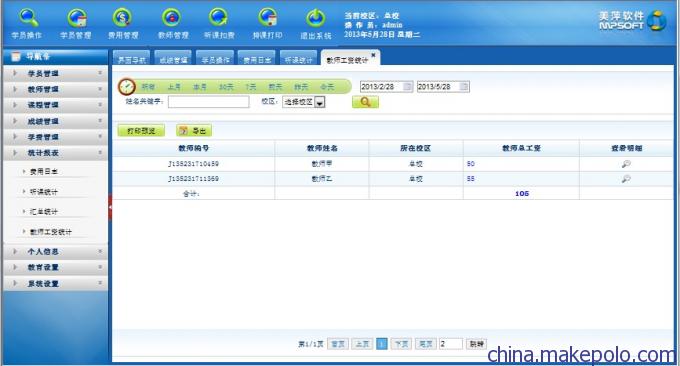Image resolution: width=680 pixels, height=366 pixels.
Task: Collapse the 统计报表 sidebar section
Action: [56, 153]
